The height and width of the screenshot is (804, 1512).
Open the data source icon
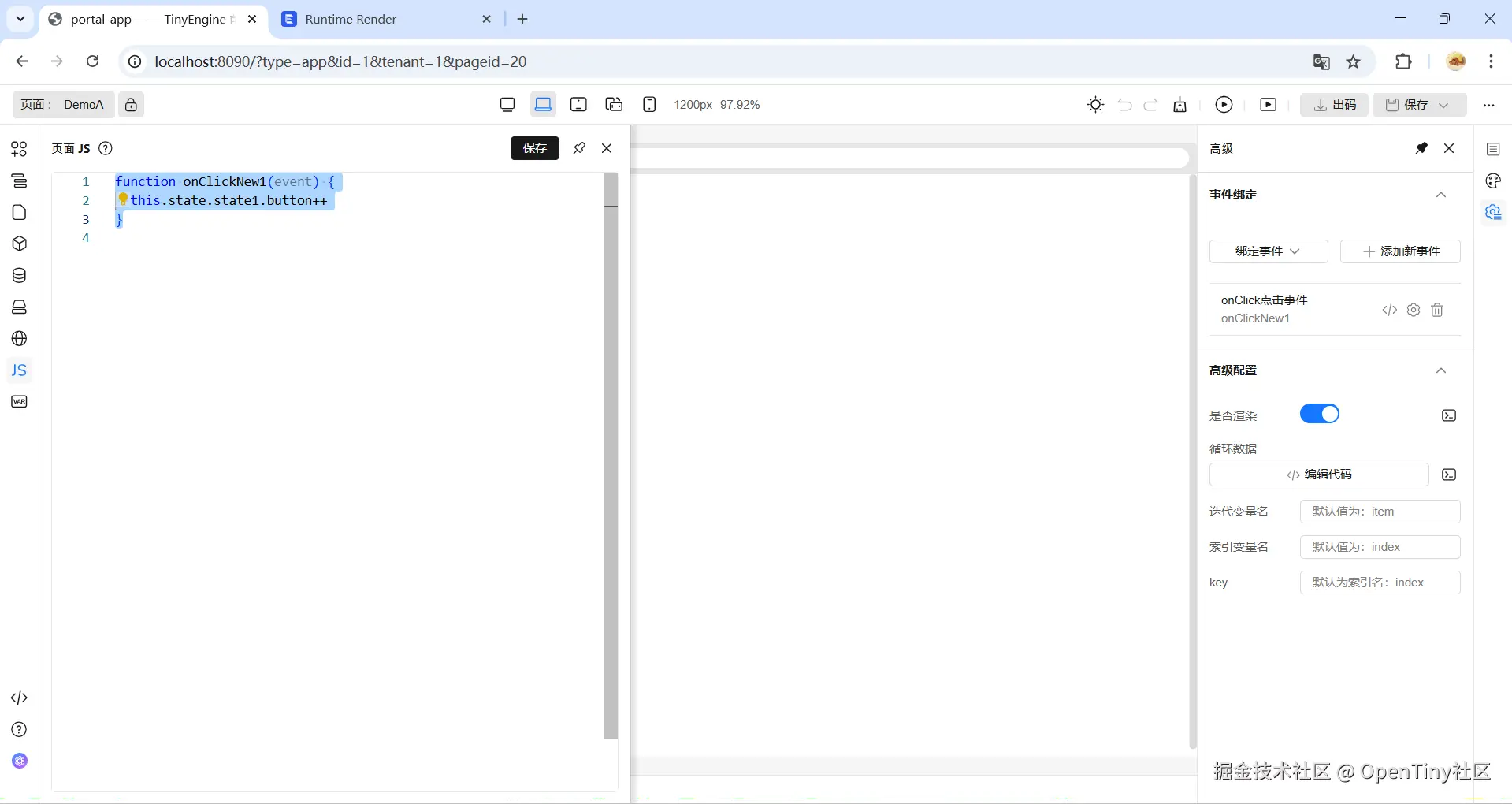[19, 275]
